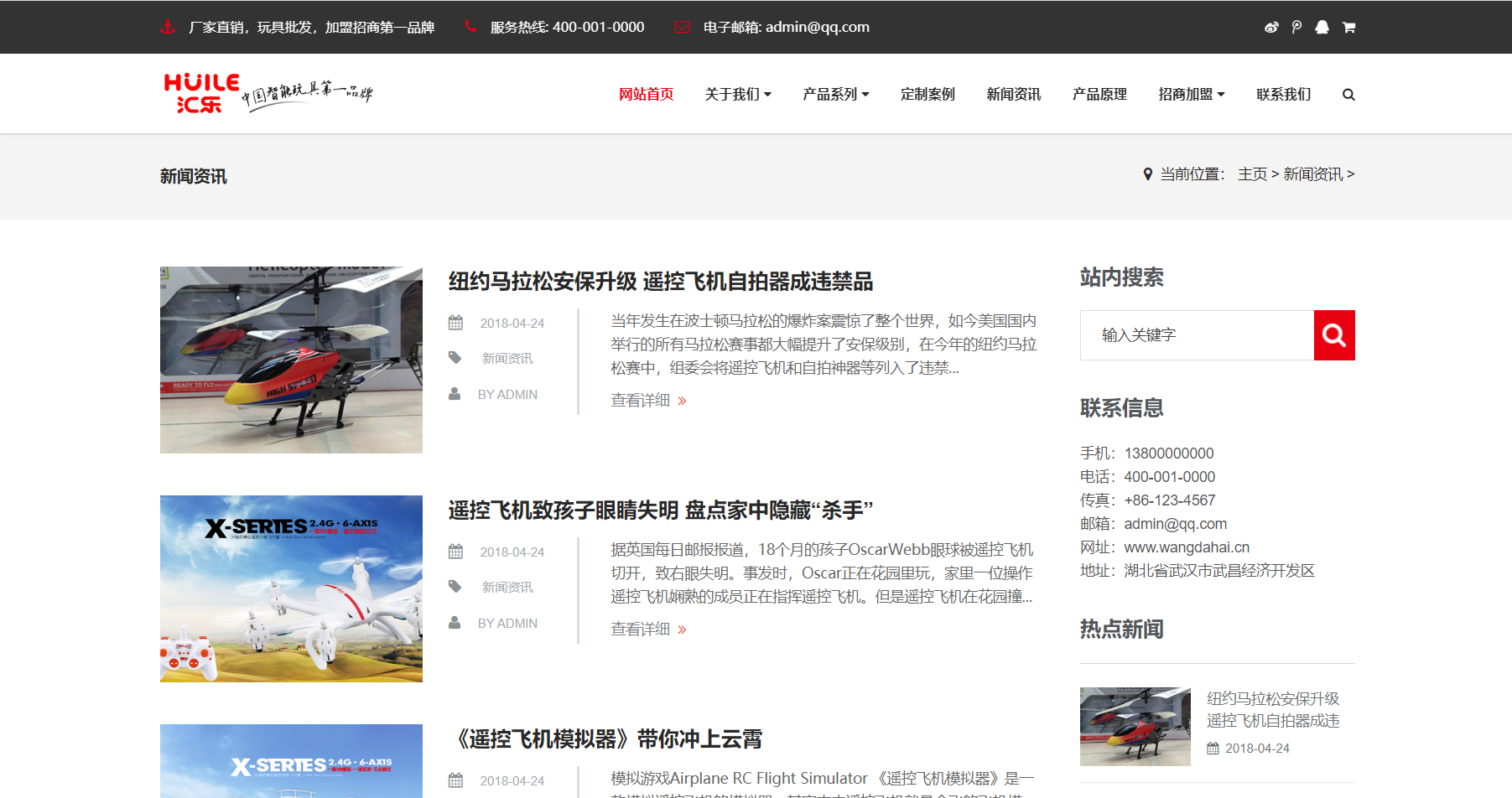Open article 遥控飞机致孩子眼睛失明 title
This screenshot has height=798, width=1512.
coord(660,510)
